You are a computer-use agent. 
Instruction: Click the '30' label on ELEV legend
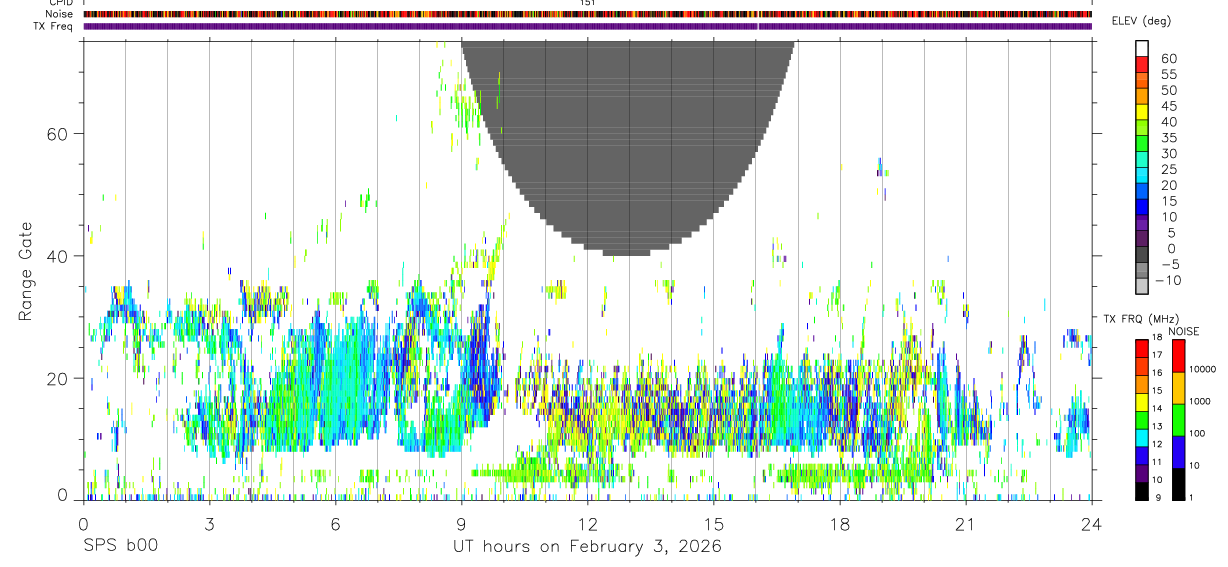pyautogui.click(x=1168, y=153)
